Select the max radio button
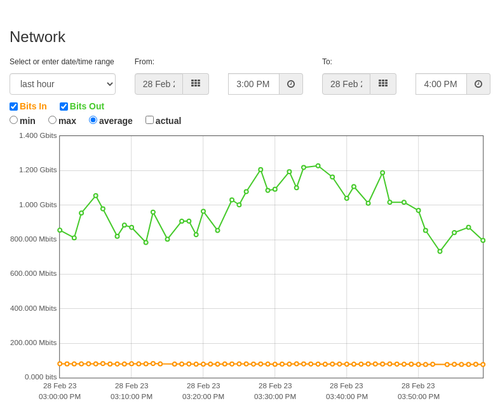The image size is (500, 403). (x=52, y=120)
